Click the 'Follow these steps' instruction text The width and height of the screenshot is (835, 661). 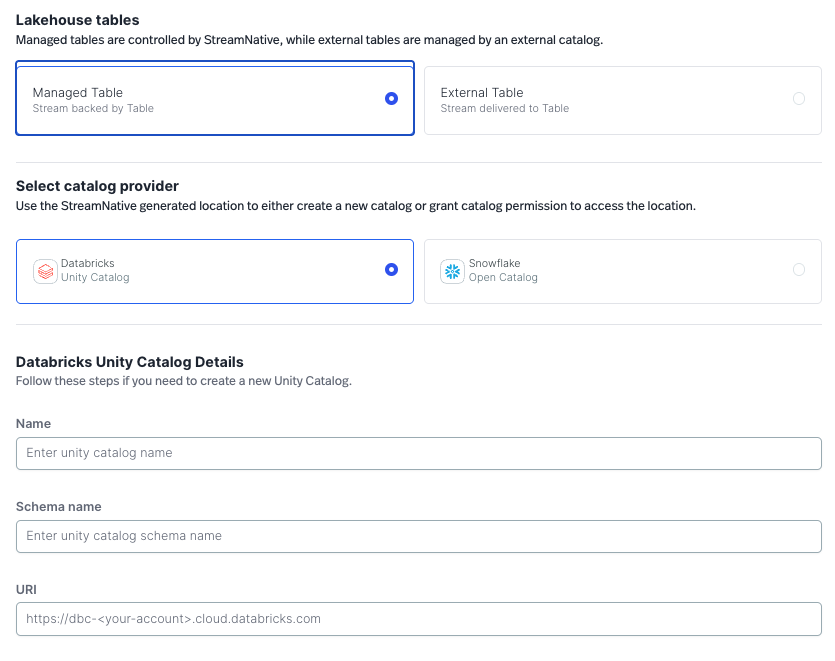click(183, 381)
